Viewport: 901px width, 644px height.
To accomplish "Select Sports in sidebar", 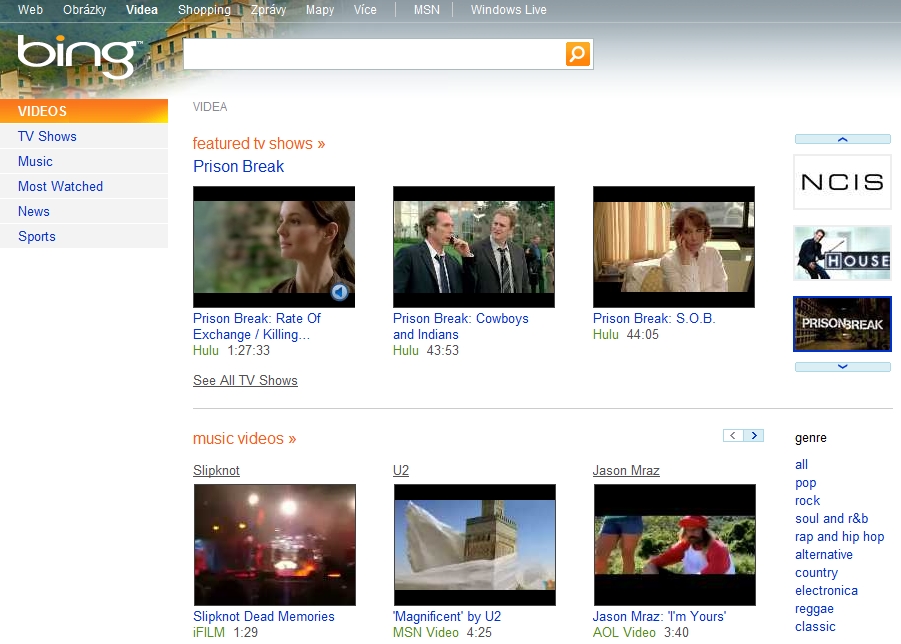I will [x=84, y=236].
